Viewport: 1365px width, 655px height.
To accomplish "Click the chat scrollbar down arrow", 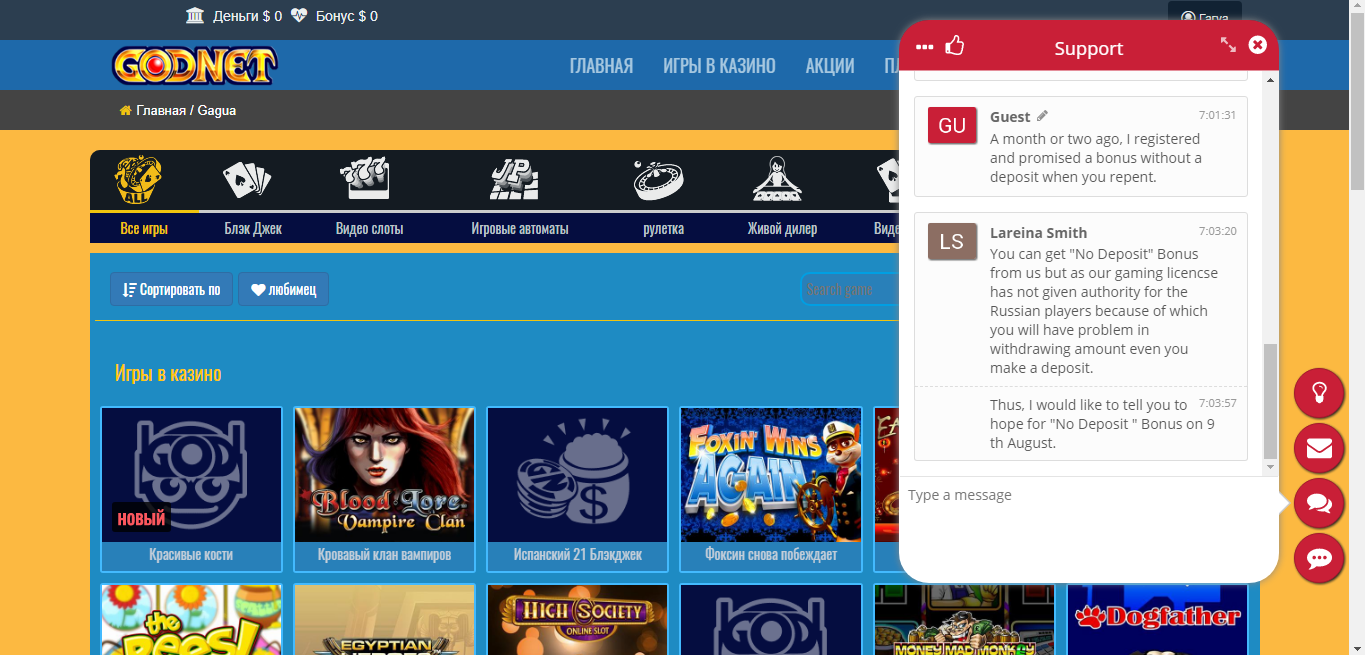I will pyautogui.click(x=1270, y=467).
